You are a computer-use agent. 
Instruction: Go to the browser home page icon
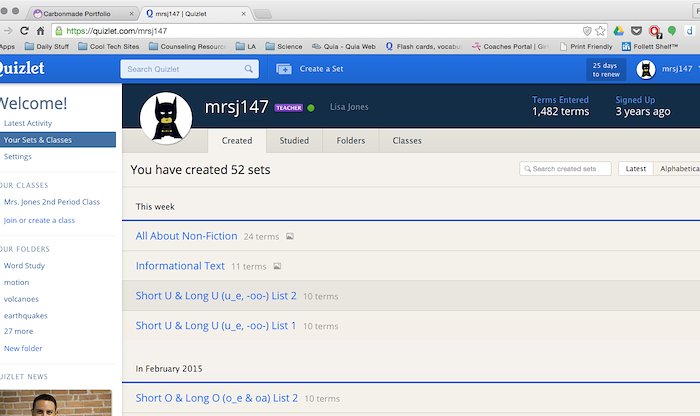pyautogui.click(x=40, y=31)
